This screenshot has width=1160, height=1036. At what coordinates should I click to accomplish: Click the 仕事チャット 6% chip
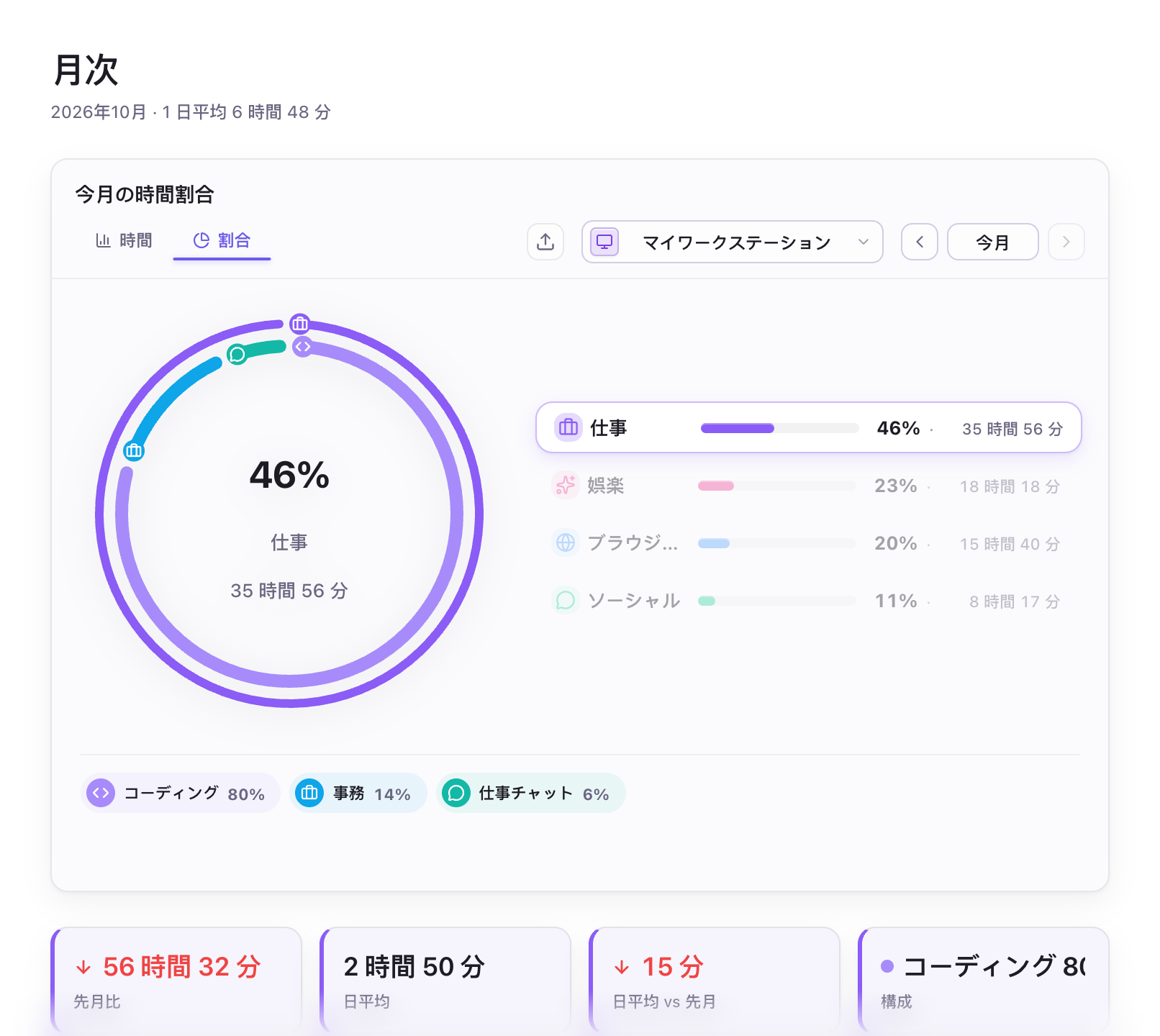(531, 793)
